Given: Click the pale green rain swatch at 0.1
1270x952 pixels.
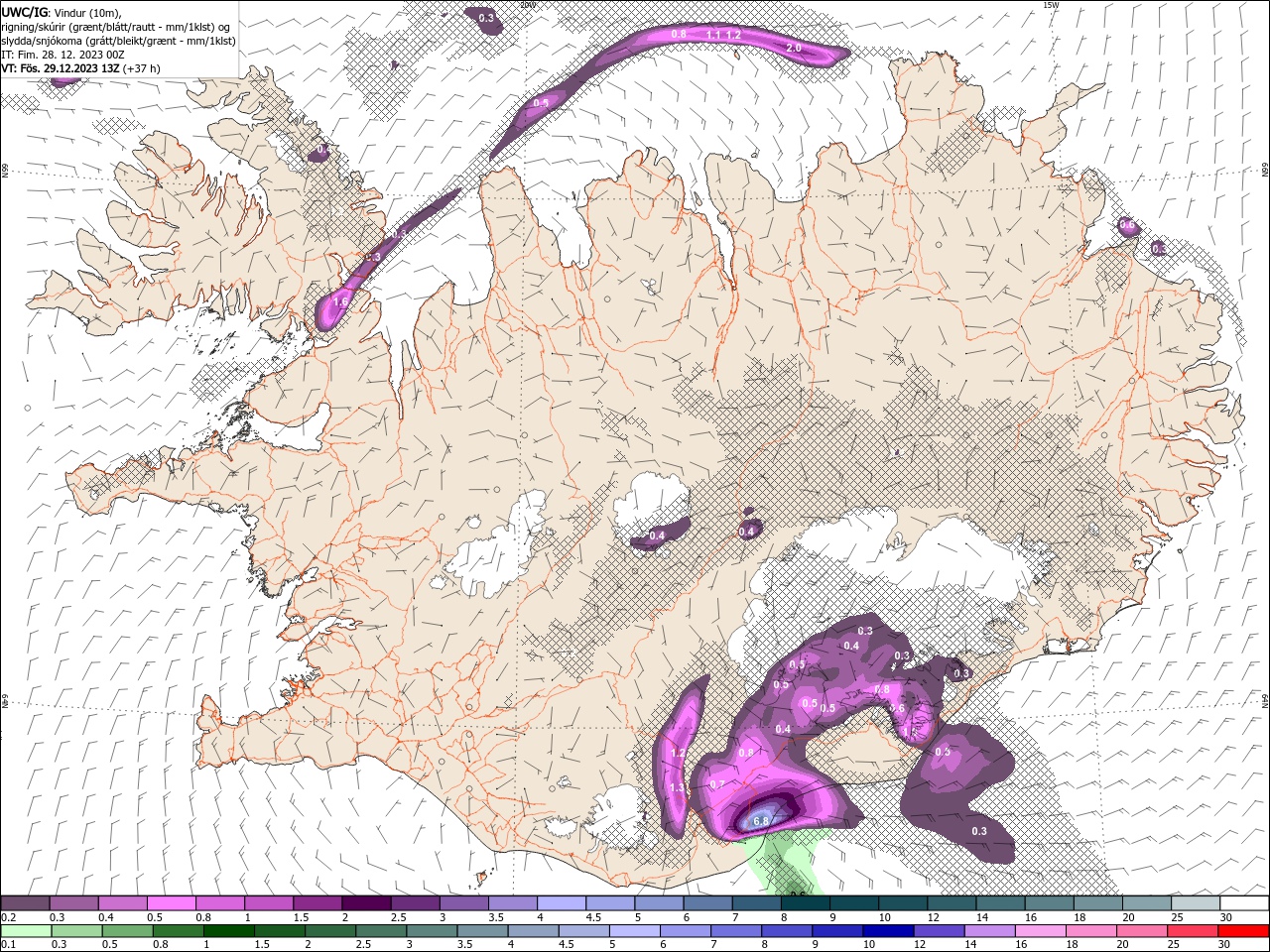Looking at the screenshot, I should coord(25,931).
